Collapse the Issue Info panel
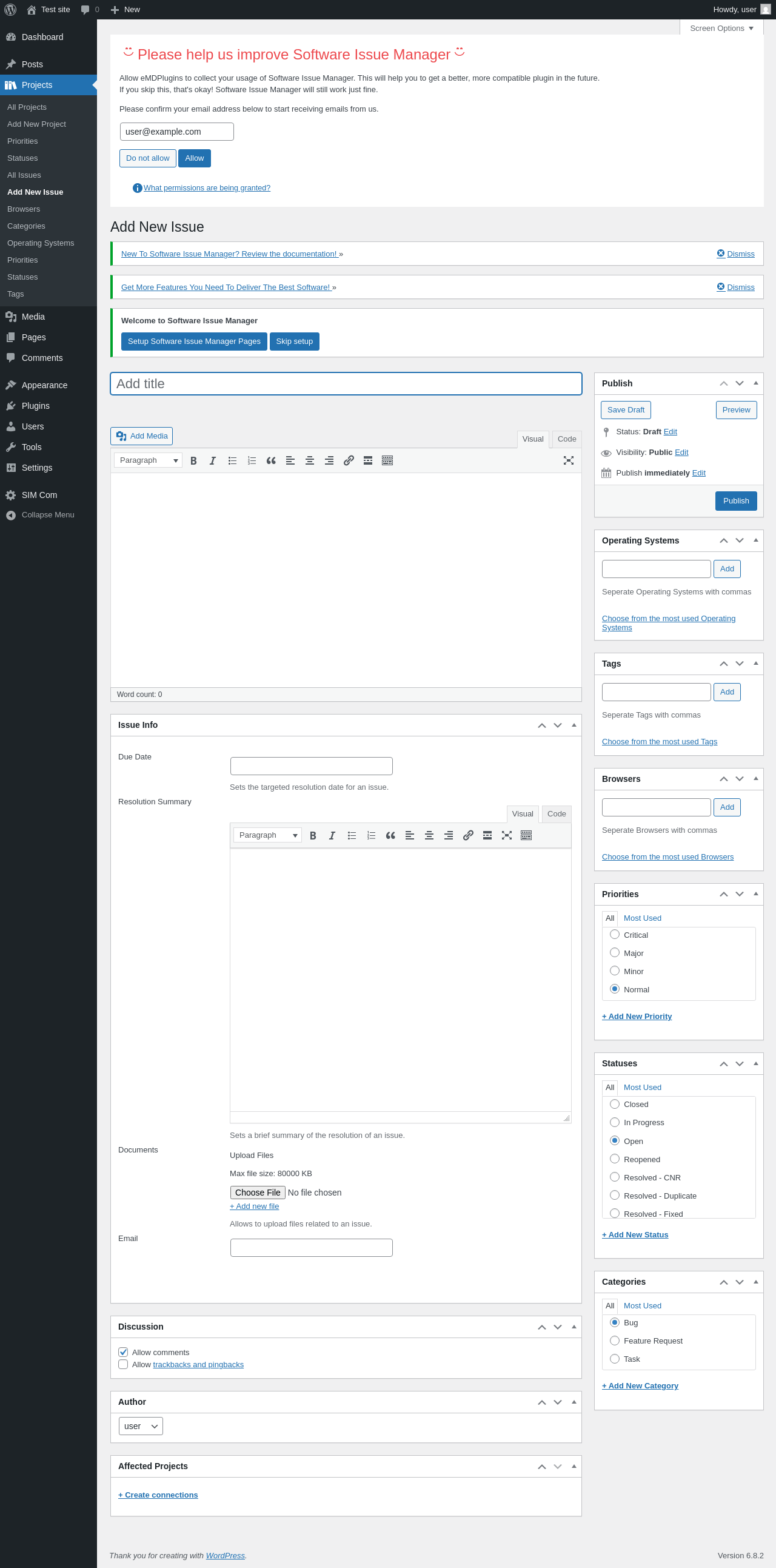 (574, 725)
